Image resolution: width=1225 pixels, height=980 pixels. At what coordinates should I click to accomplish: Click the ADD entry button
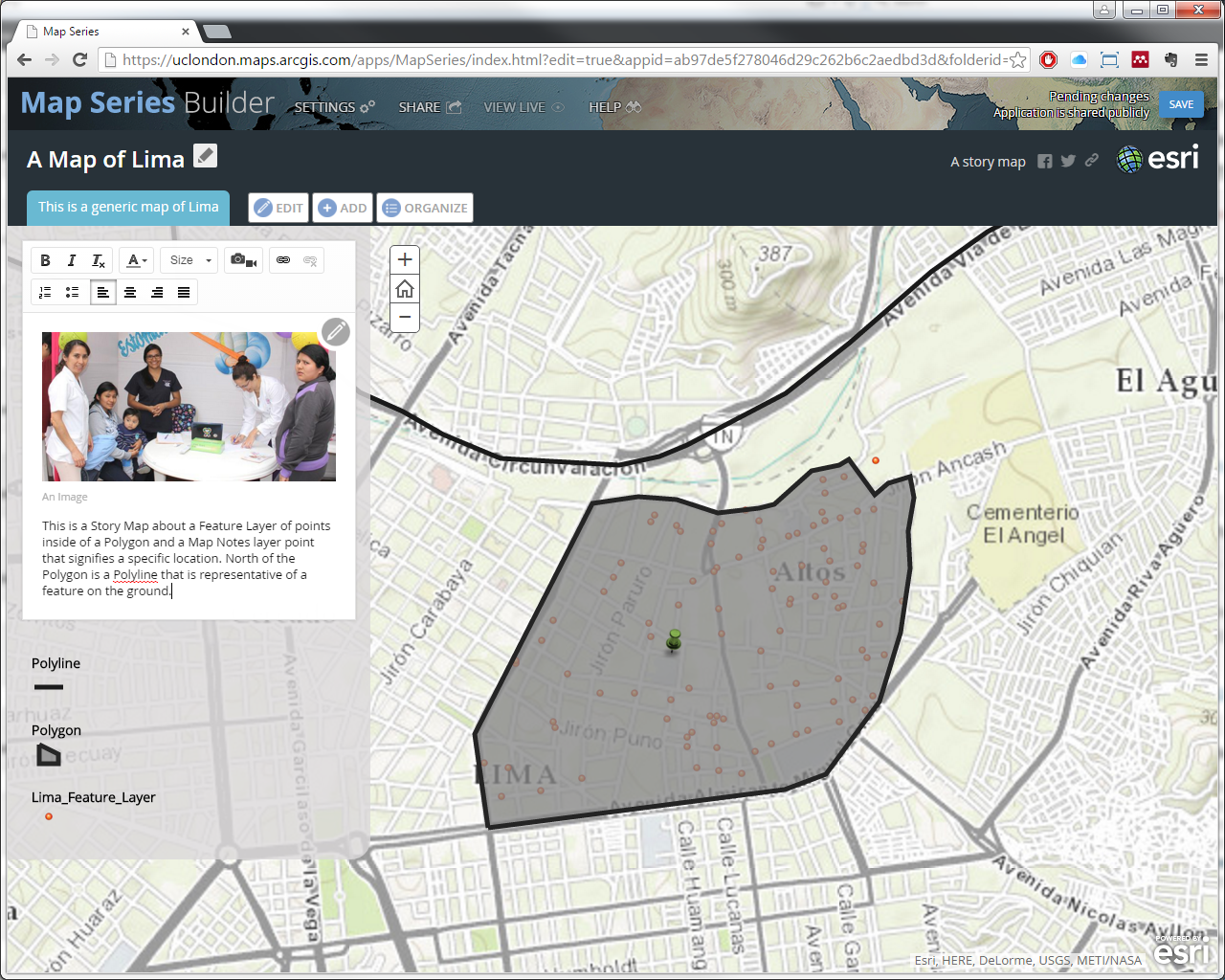pyautogui.click(x=343, y=208)
